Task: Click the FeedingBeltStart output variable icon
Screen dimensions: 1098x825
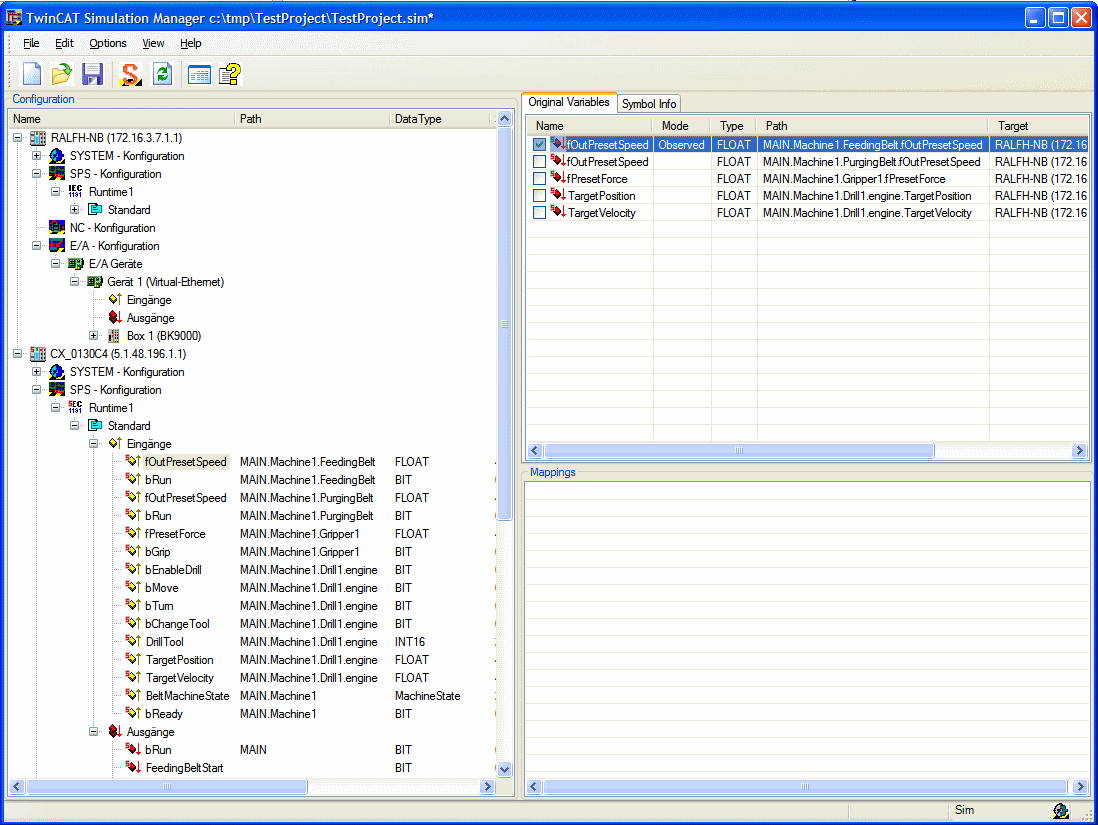Action: tap(133, 768)
